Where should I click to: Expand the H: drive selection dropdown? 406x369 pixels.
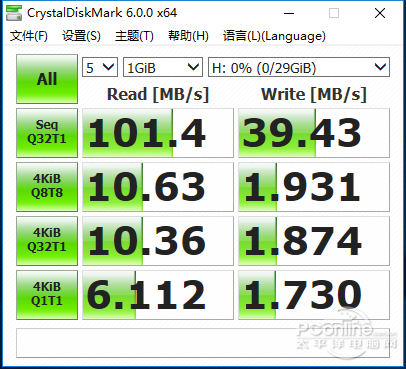[x=299, y=68]
